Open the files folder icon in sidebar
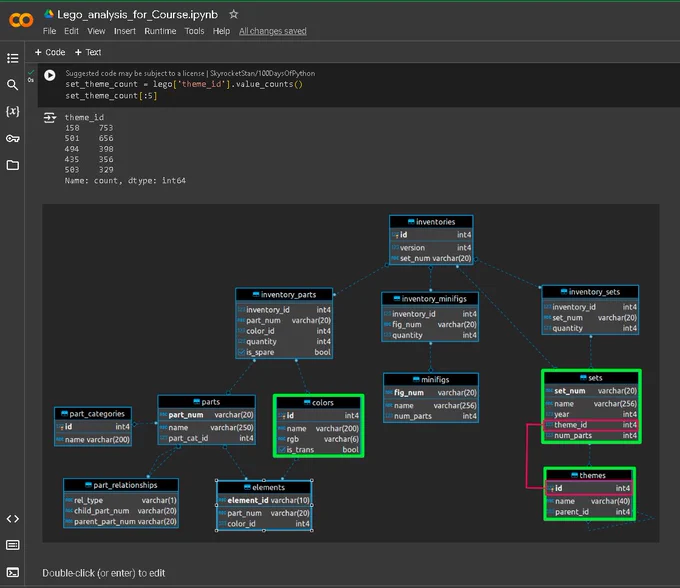680x588 pixels. point(13,165)
